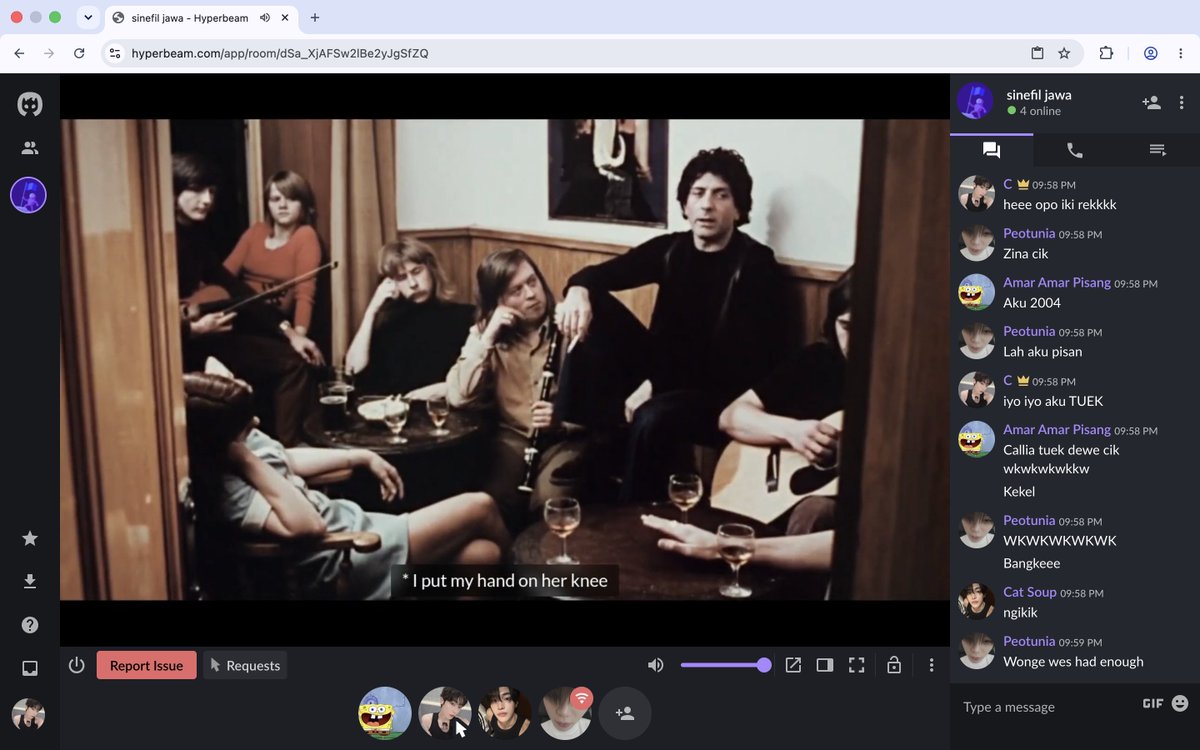Click the Report Issue button
This screenshot has height=750, width=1200.
pos(146,665)
